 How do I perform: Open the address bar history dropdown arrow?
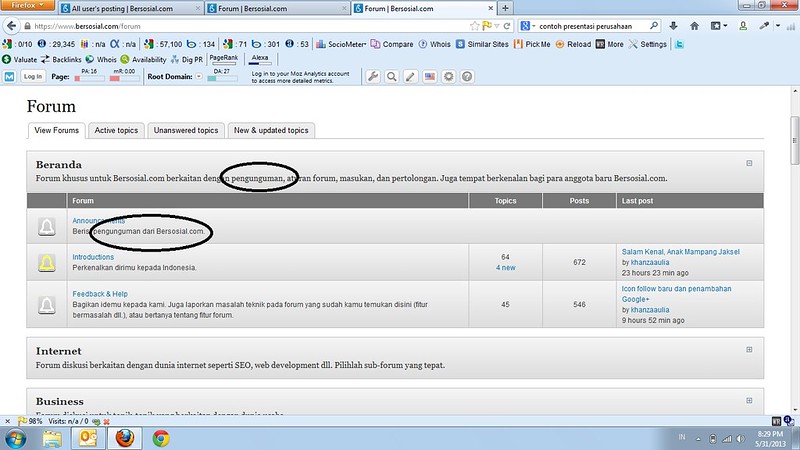point(496,26)
